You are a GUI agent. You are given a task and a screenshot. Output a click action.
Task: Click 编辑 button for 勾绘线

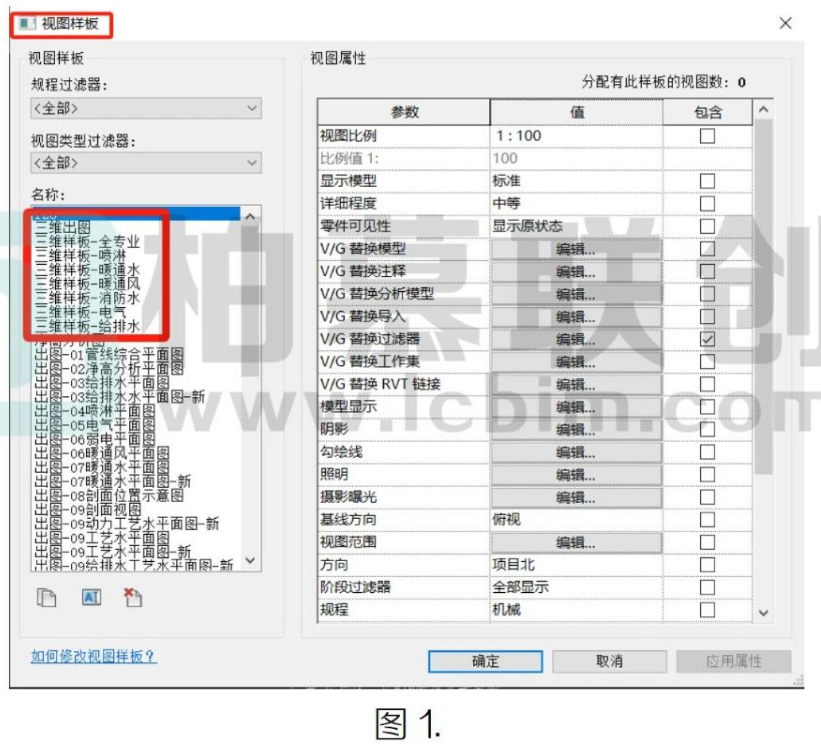[576, 452]
